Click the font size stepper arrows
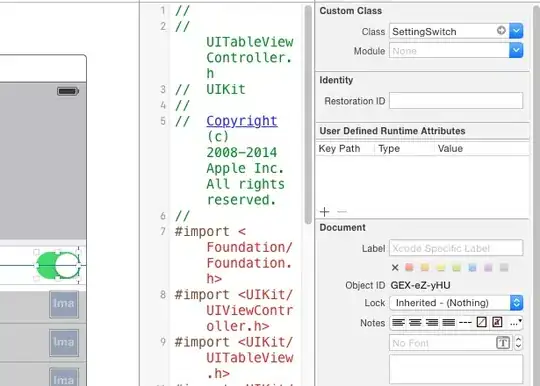Screen dimensions: 540x386 click(518, 343)
